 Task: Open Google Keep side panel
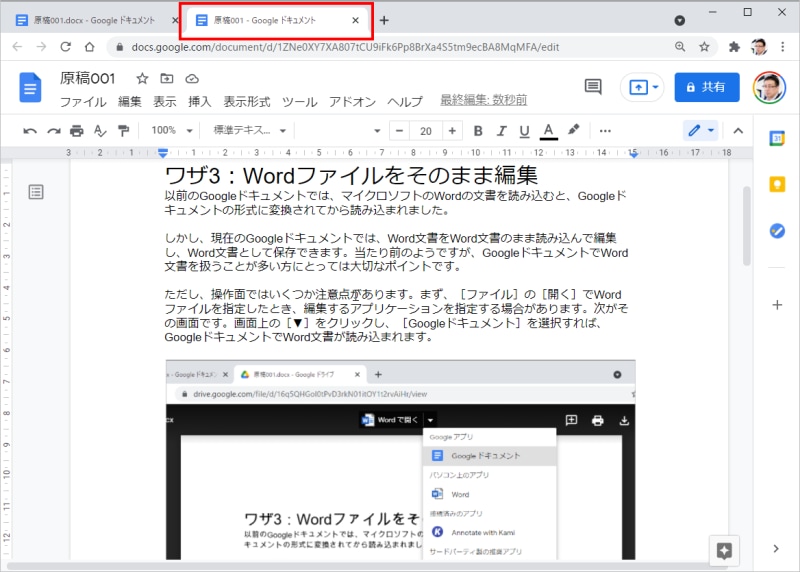(777, 184)
